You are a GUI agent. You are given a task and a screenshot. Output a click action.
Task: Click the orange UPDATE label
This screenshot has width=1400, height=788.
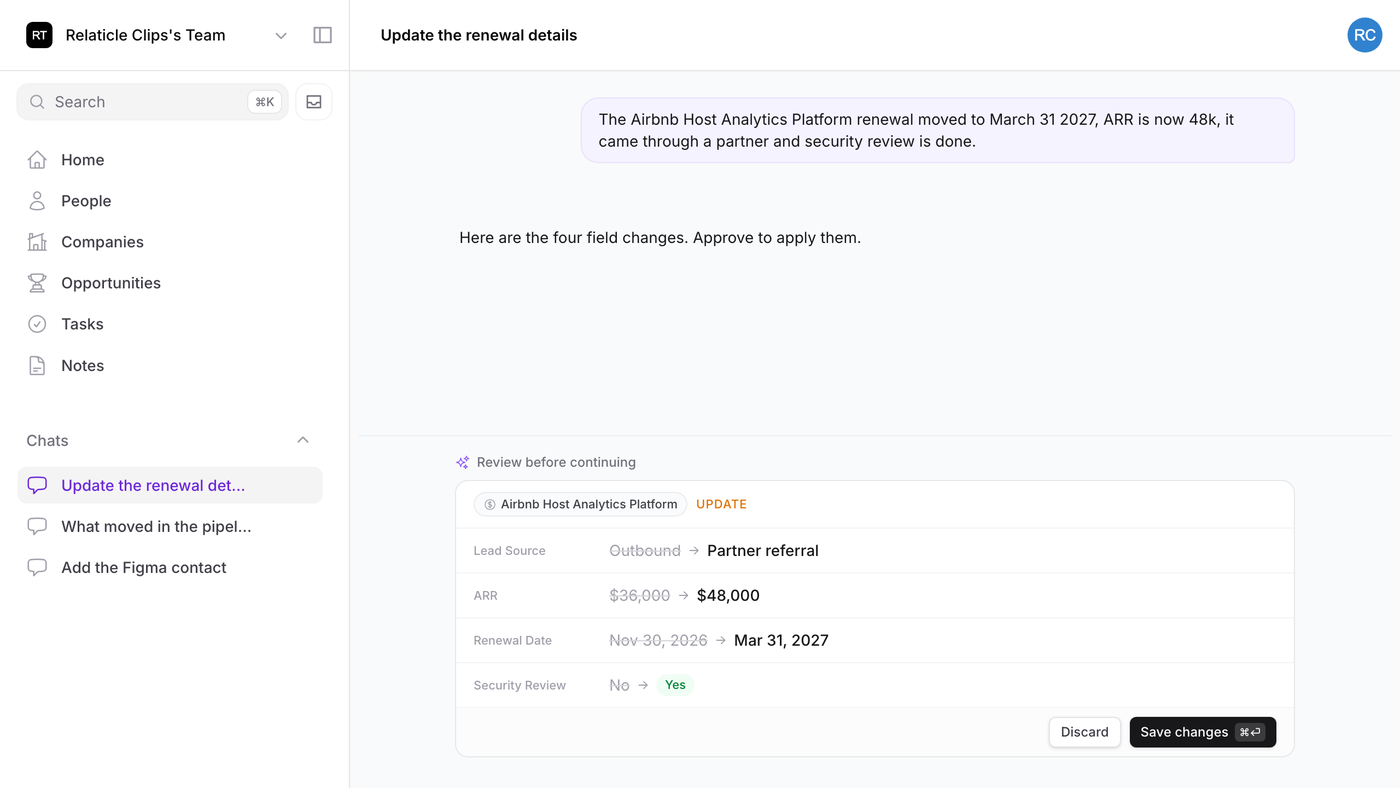pyautogui.click(x=721, y=504)
